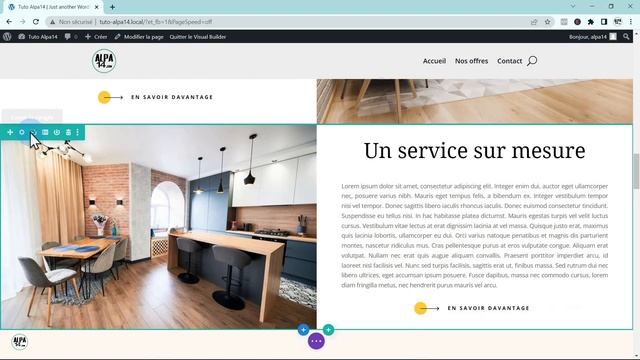Go back with browser back arrow

(x=9, y=22)
